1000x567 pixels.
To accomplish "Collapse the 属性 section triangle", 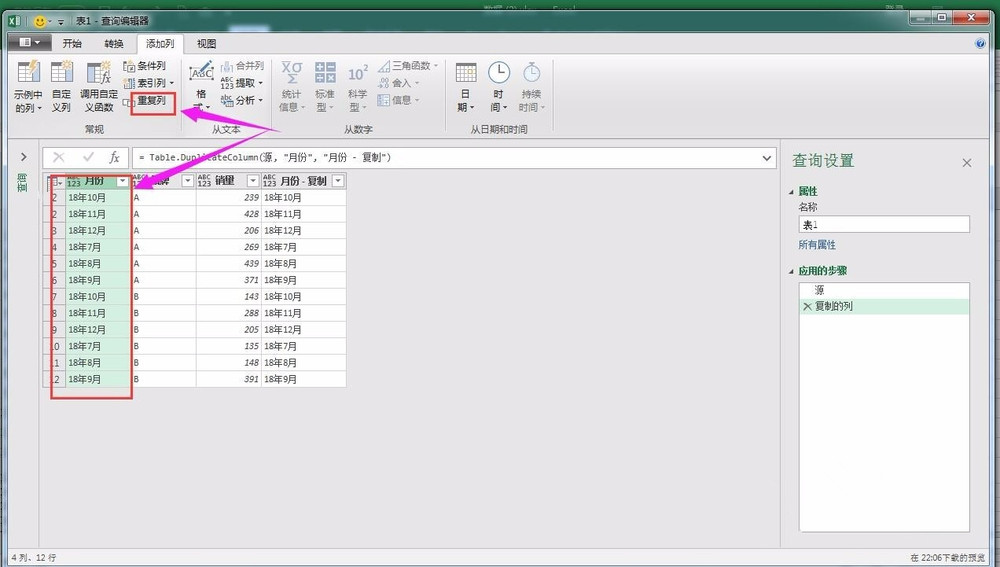I will (x=791, y=191).
